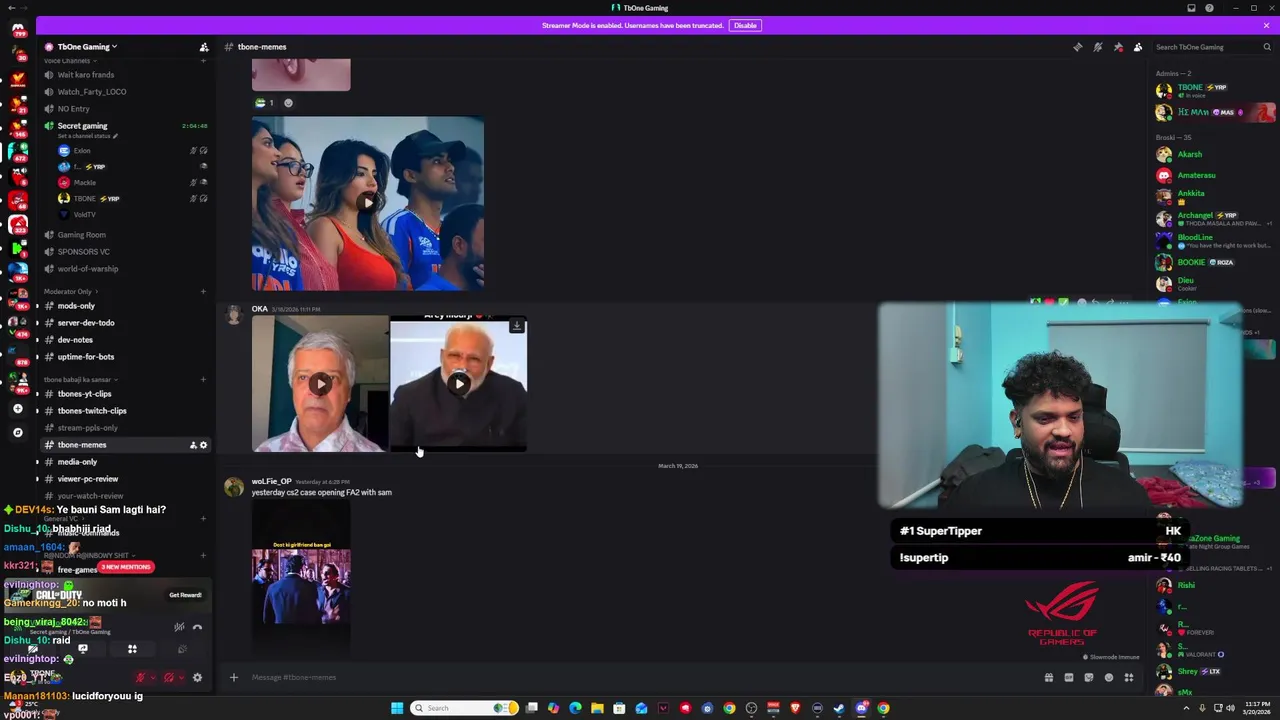
Task: Click the server invite people icon
Action: (204, 47)
